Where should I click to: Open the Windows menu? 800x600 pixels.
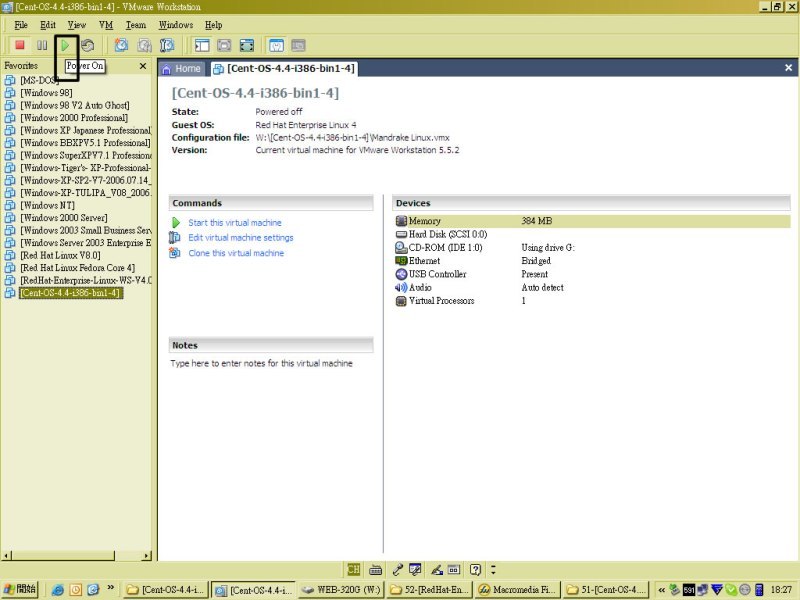(x=176, y=25)
